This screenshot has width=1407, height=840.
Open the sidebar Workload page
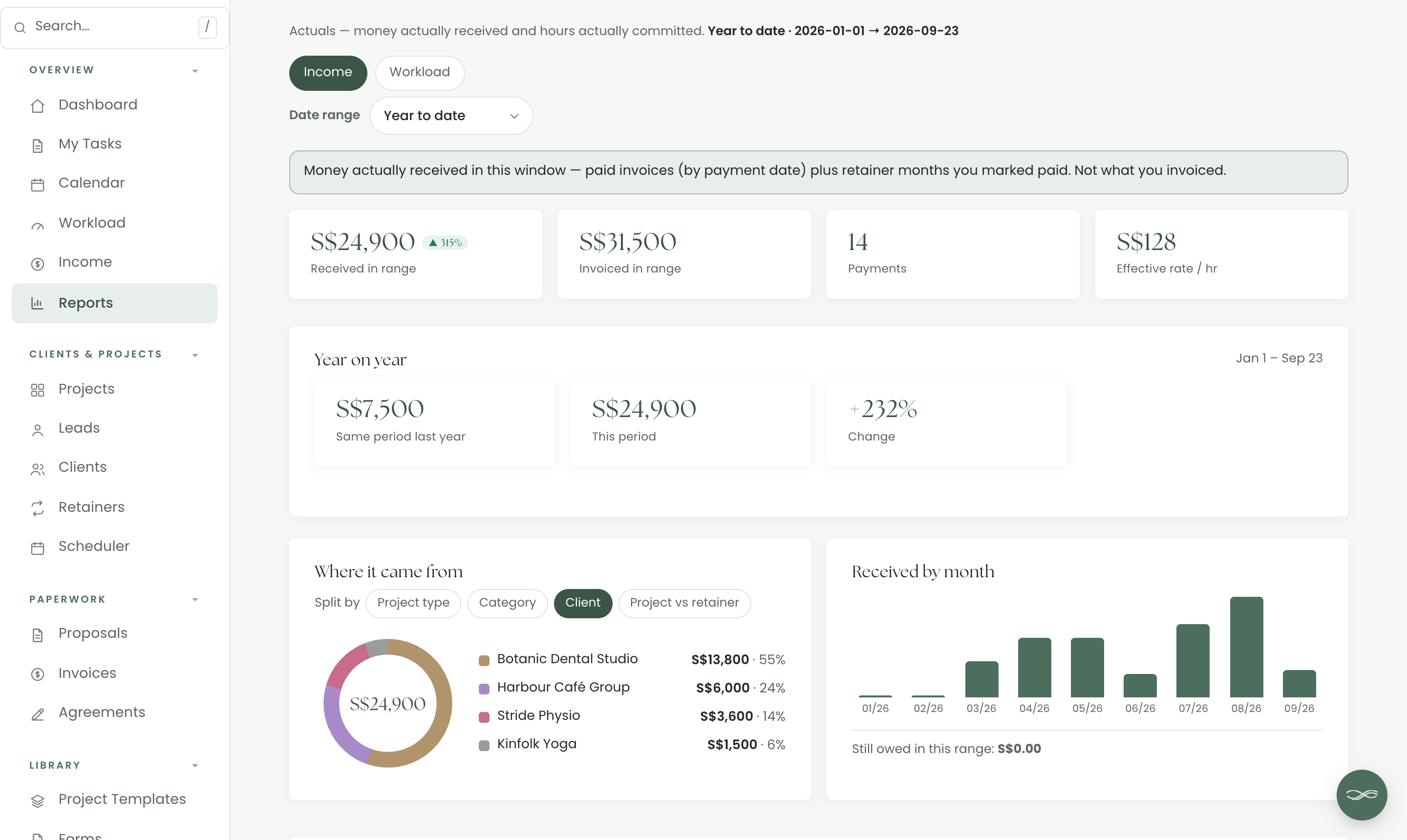(x=114, y=223)
